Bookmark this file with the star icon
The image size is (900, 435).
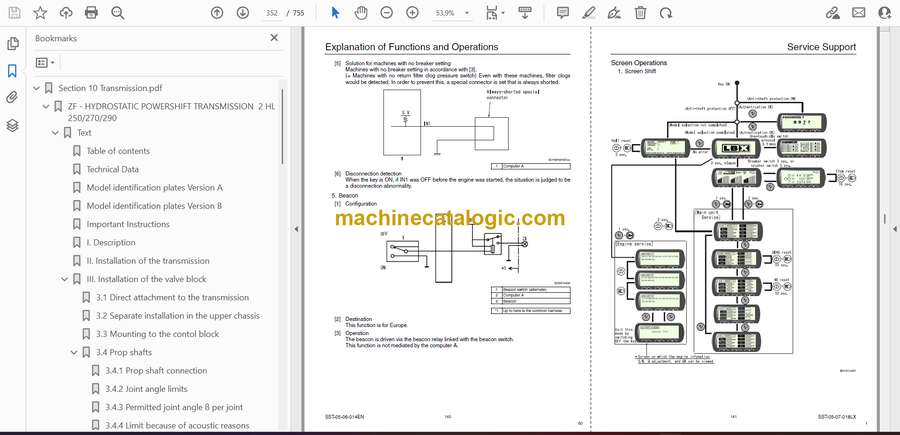pyautogui.click(x=40, y=13)
